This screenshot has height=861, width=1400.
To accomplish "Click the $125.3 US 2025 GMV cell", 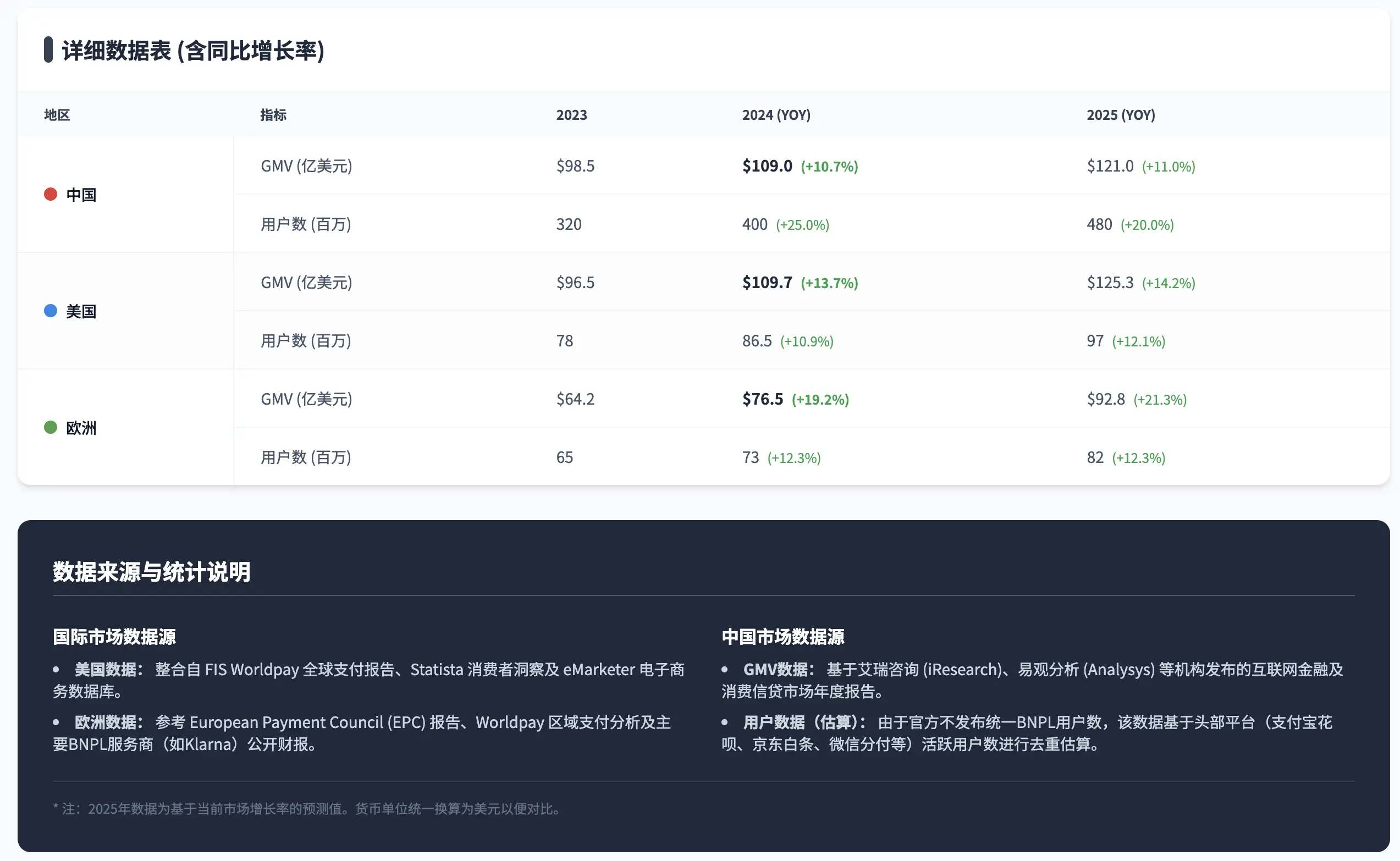I will [x=1110, y=283].
